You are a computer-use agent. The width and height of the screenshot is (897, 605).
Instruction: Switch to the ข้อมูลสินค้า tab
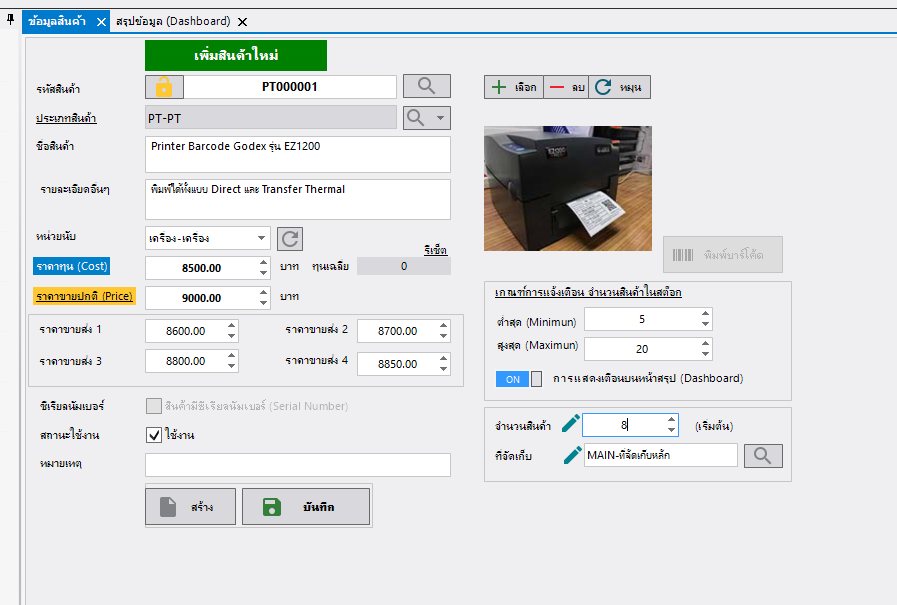click(x=57, y=22)
